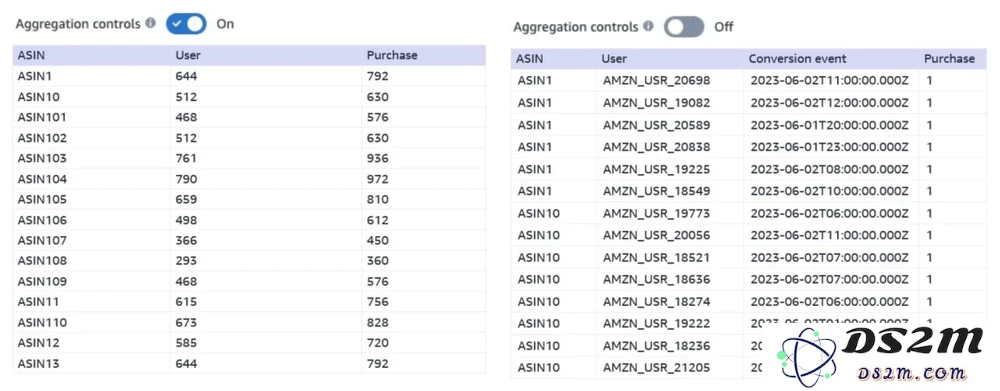This screenshot has height=391, width=1000.
Task: Click purchase value 972 for ASIN104
Action: coord(378,179)
